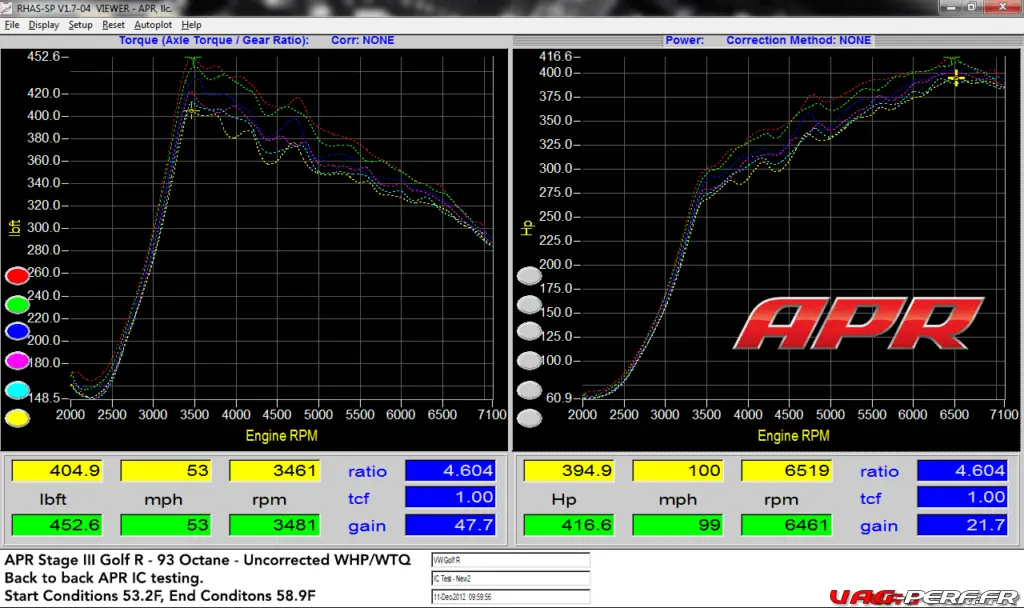
Task: Click the Torque graph title header
Action: [214, 40]
